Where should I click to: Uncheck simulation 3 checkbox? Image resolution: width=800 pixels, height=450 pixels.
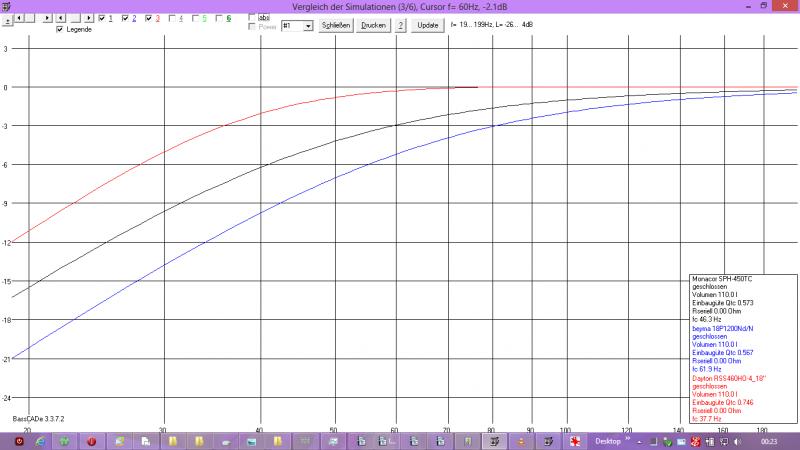click(148, 18)
